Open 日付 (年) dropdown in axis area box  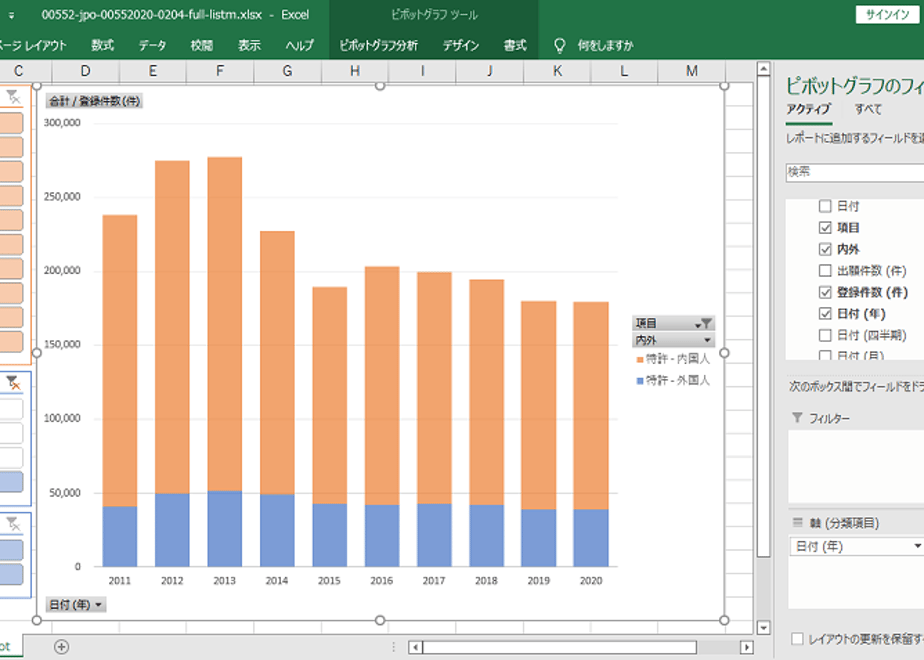tap(917, 546)
